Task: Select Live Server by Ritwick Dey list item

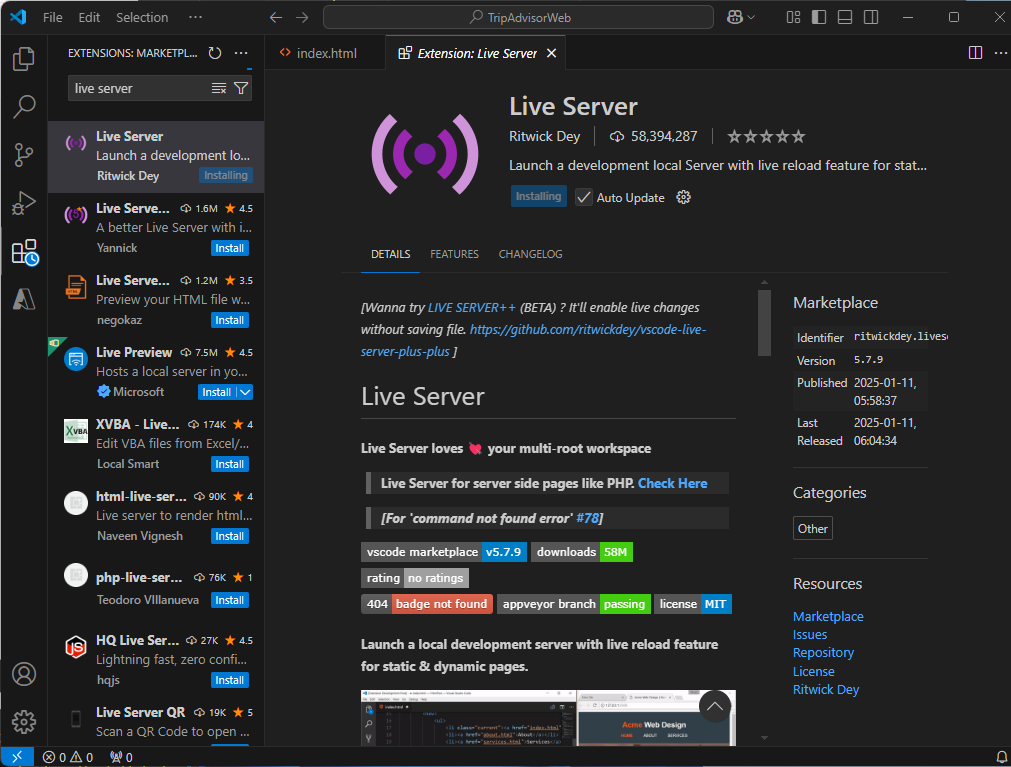Action: pos(156,157)
